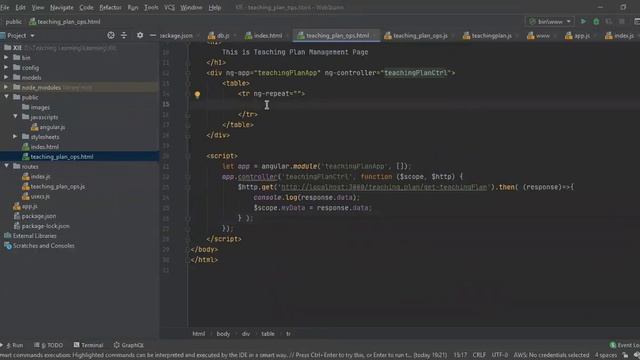Select index.html in the public folder
This screenshot has width=640, height=360.
44,147
